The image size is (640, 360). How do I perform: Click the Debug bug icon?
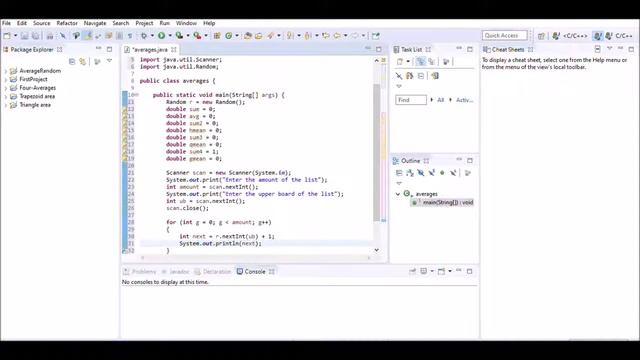pos(144,36)
